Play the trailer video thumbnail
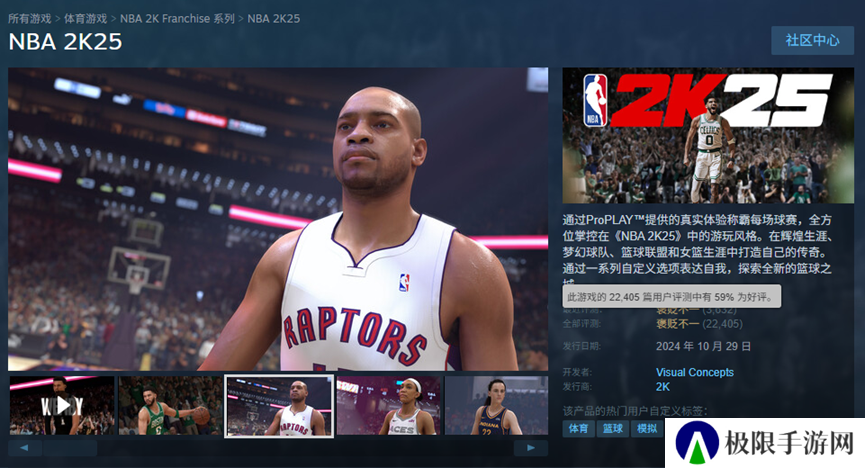 62,405
